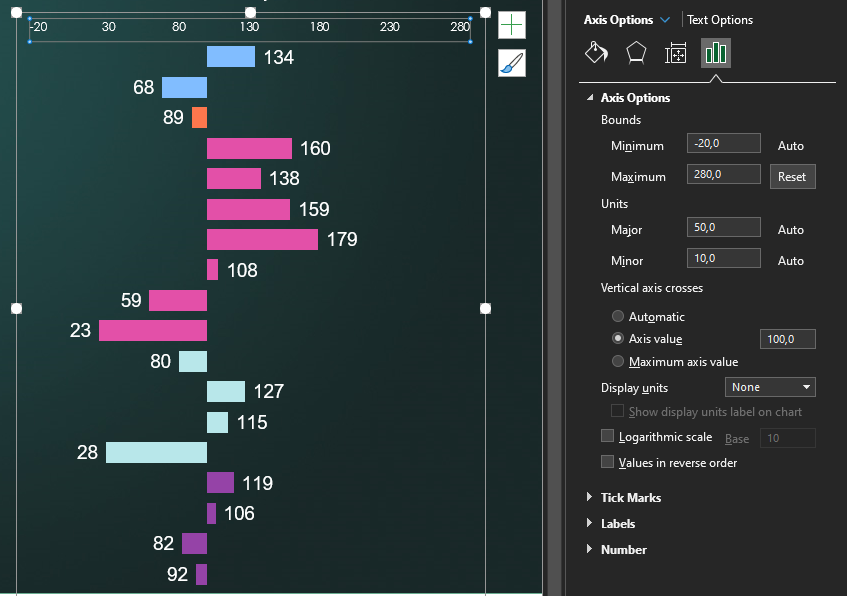Expand the Tick Marks section

click(589, 497)
